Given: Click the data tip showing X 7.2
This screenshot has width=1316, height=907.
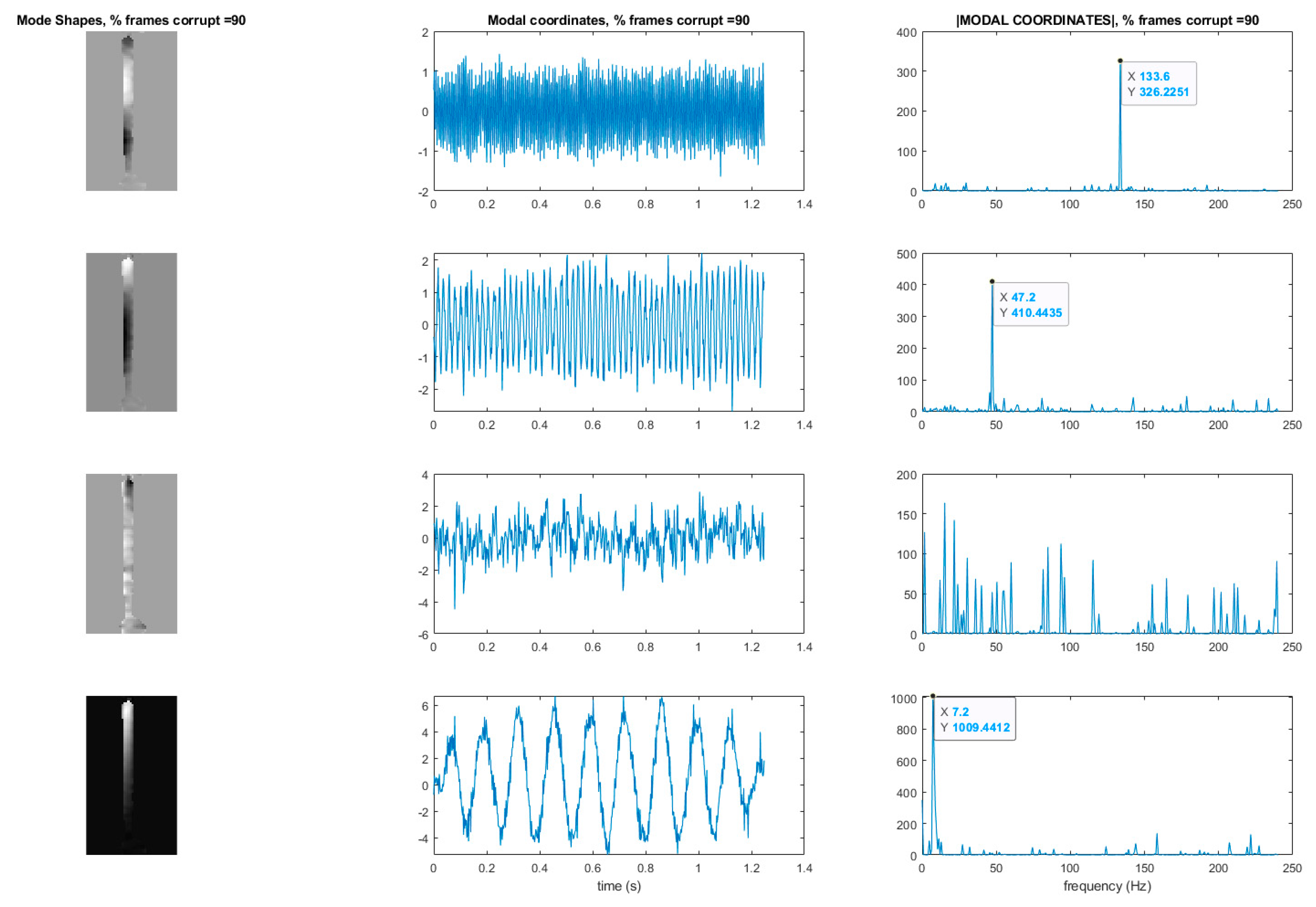Looking at the screenshot, I should point(974,719).
